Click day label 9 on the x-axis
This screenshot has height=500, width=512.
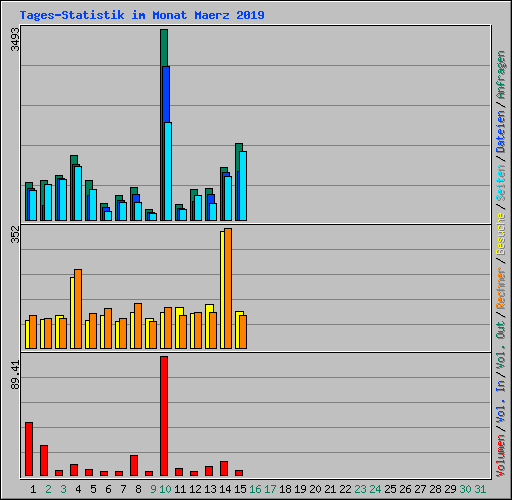click(153, 489)
